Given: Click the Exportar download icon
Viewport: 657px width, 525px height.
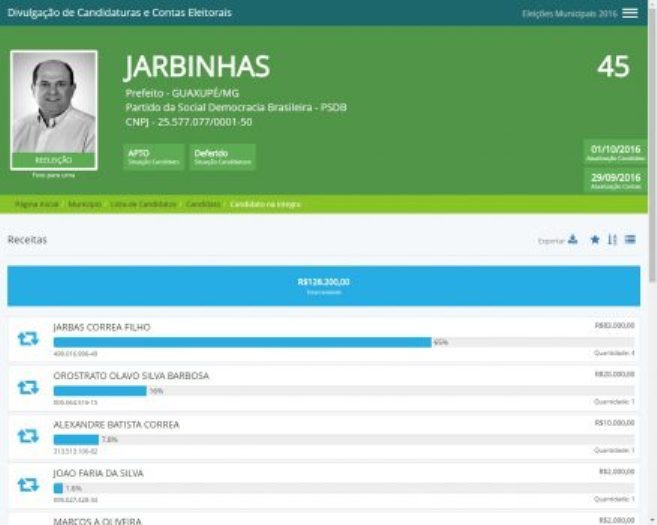Looking at the screenshot, I should coord(573,240).
